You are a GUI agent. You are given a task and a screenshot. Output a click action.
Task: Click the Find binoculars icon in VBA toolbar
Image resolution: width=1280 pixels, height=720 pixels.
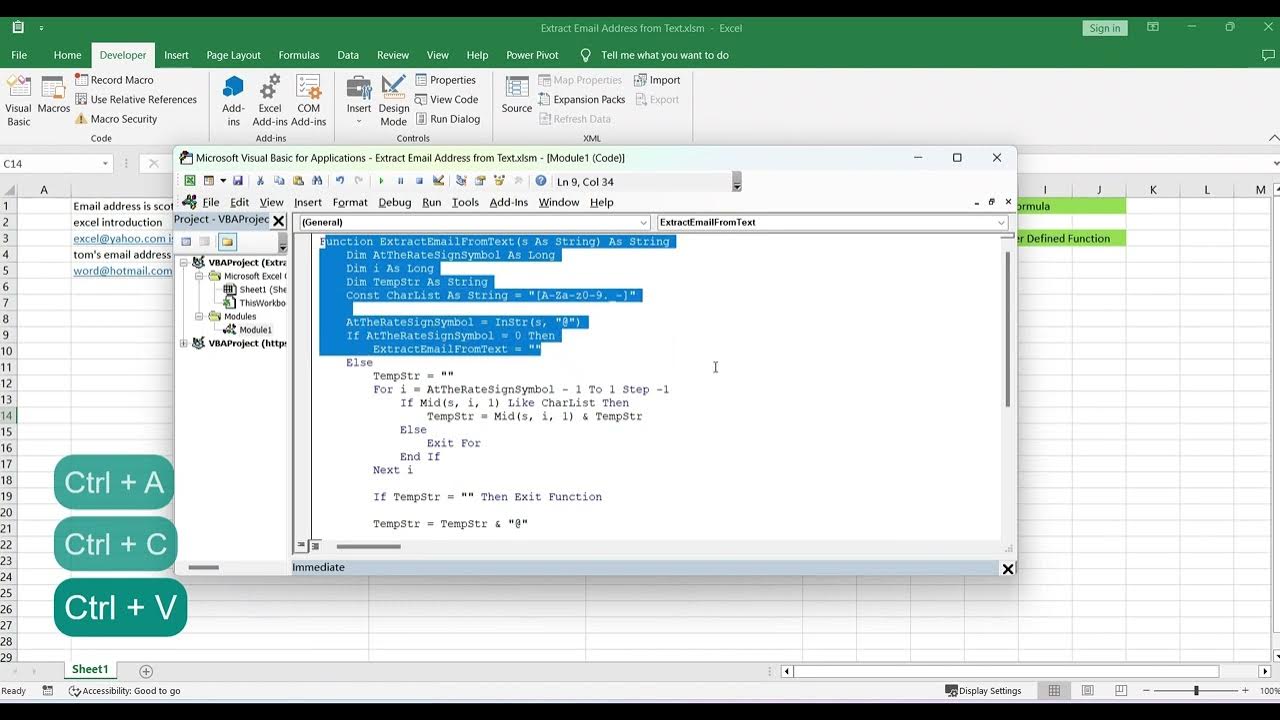coord(317,181)
